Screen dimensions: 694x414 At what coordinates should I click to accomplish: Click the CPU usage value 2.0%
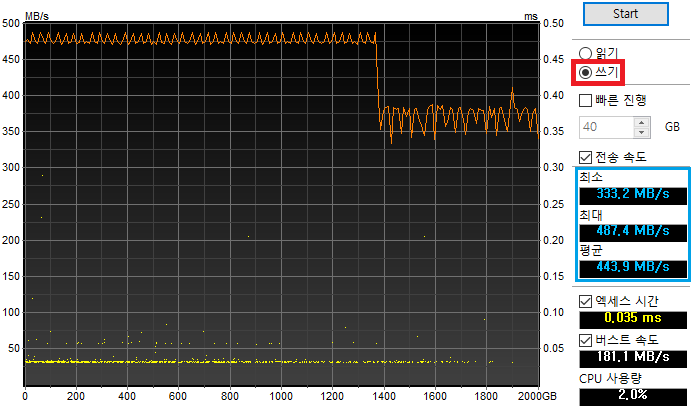tap(632, 396)
